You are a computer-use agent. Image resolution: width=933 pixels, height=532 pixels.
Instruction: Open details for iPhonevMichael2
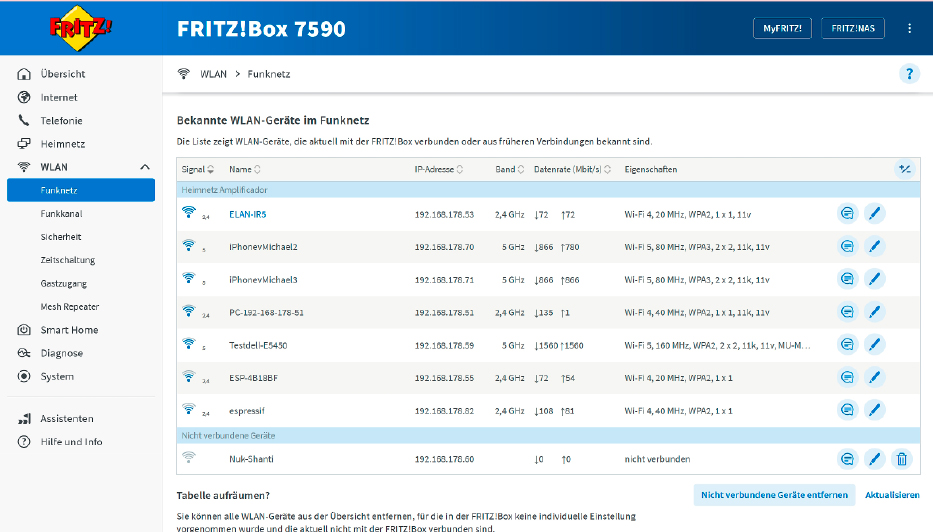point(847,246)
